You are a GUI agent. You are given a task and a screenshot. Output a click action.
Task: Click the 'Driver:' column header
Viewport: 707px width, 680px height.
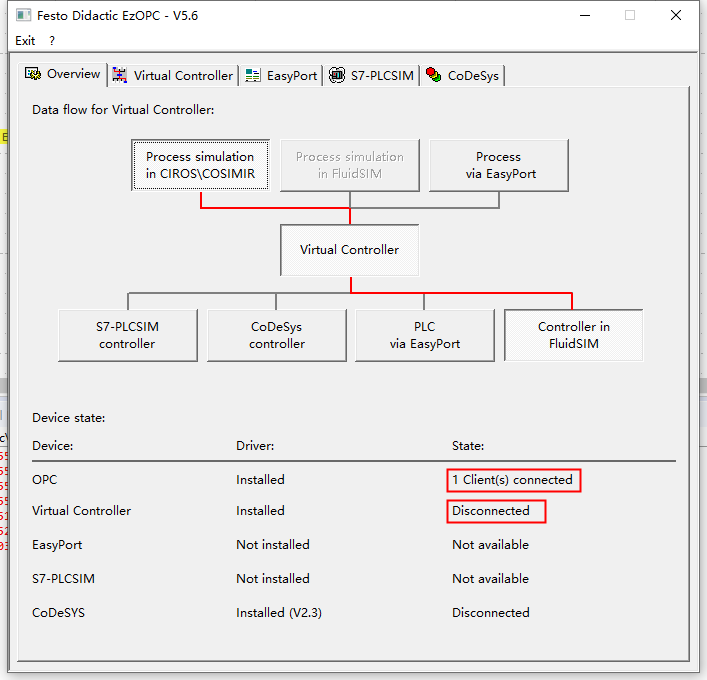[x=255, y=446]
